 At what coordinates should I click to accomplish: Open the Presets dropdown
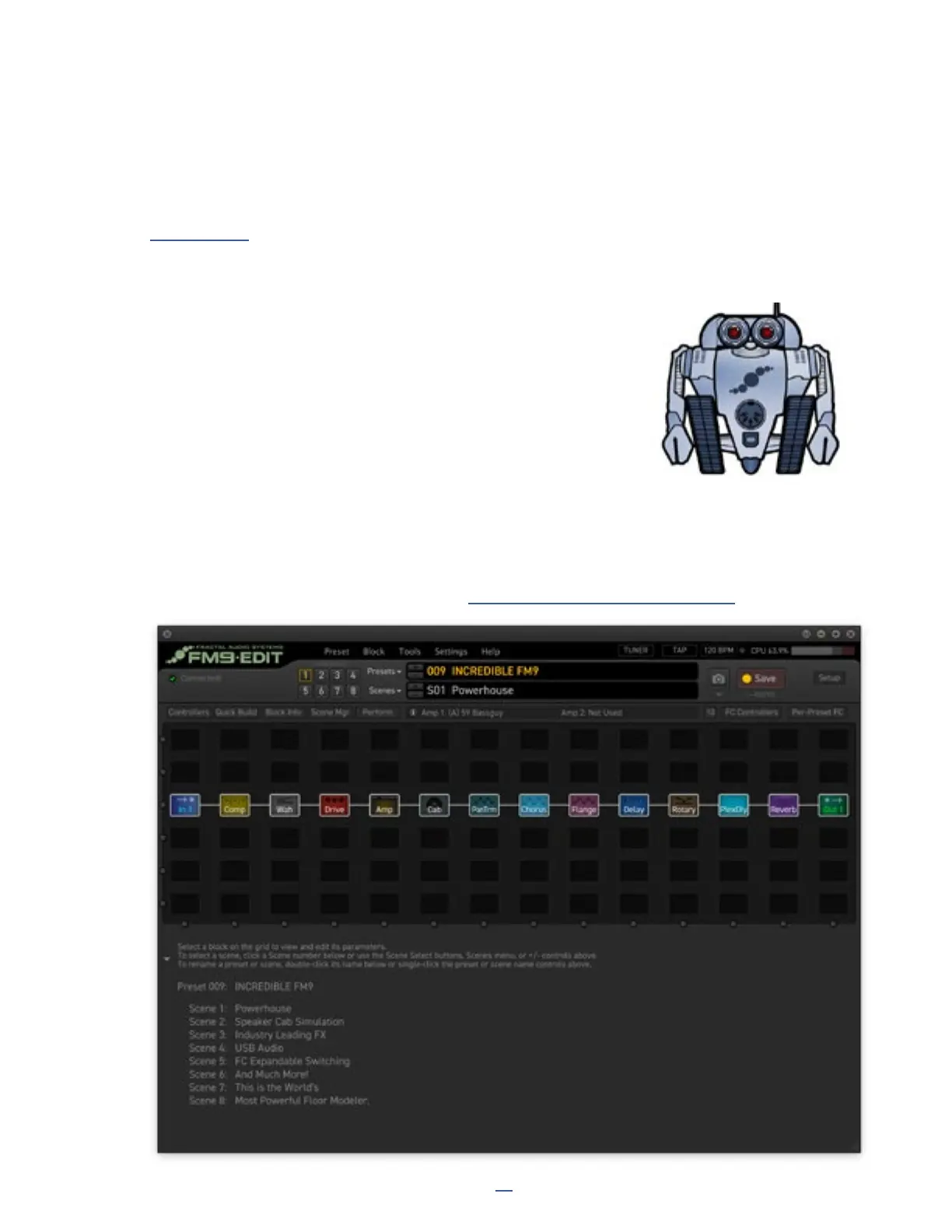pyautogui.click(x=384, y=671)
